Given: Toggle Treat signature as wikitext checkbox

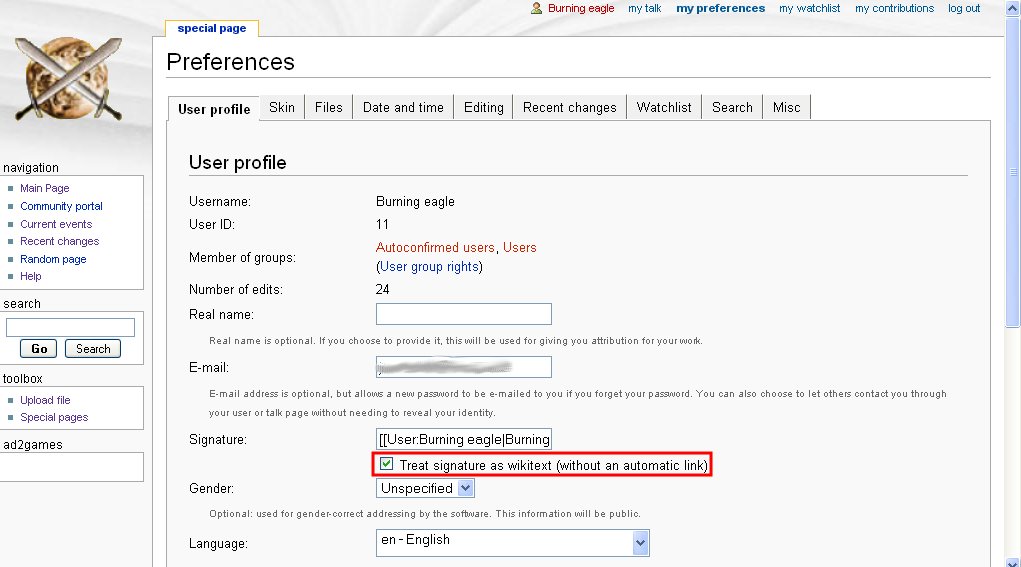Looking at the screenshot, I should pos(386,464).
